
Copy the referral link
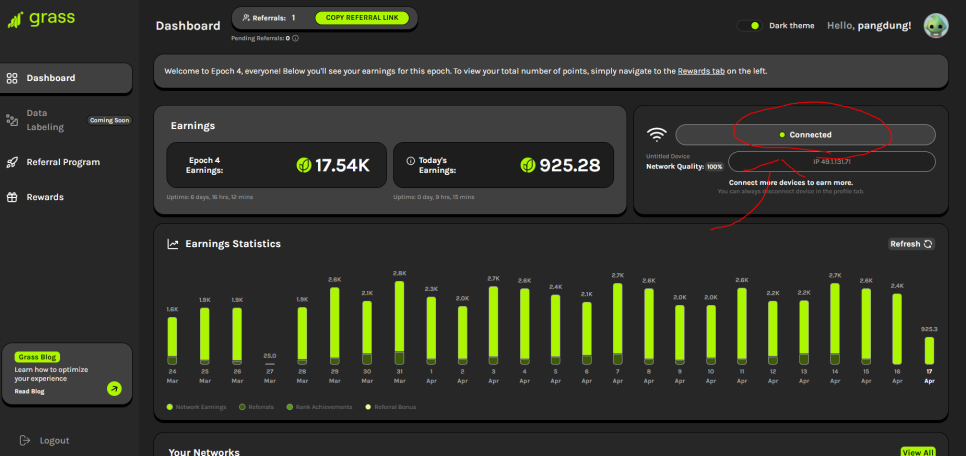coord(362,18)
